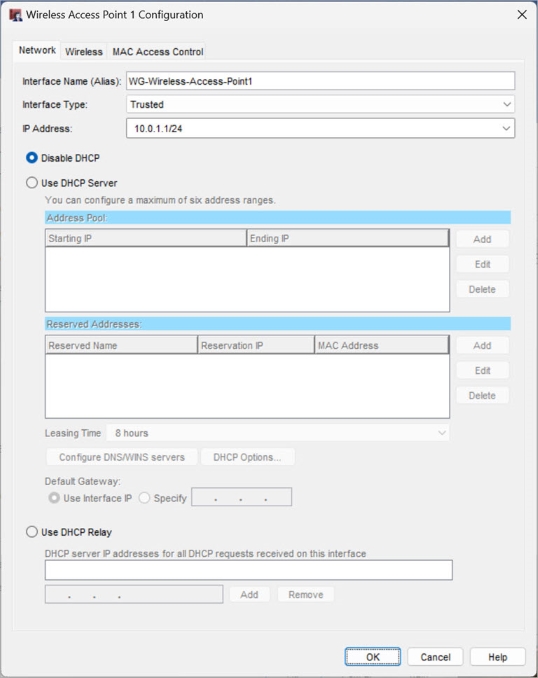Click the Reservation IP column header

(x=256, y=345)
